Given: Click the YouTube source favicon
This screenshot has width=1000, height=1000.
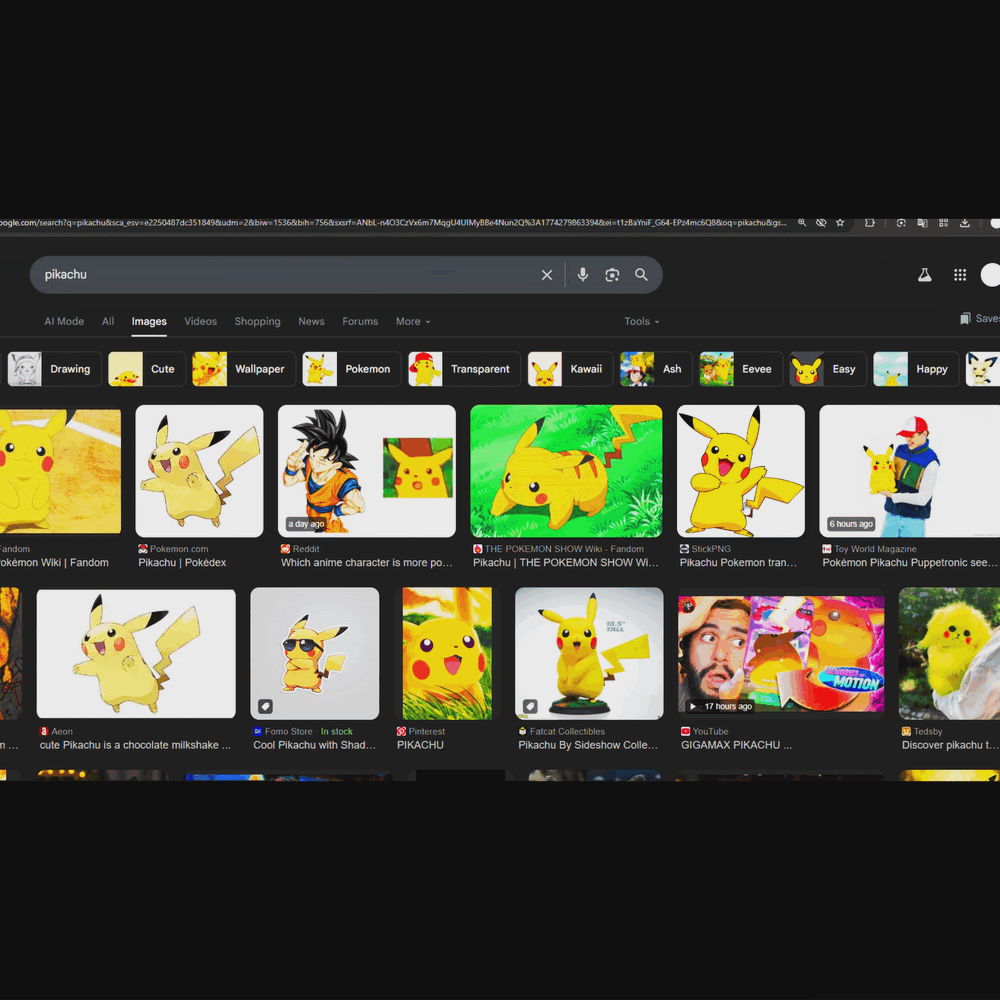Looking at the screenshot, I should pos(686,732).
